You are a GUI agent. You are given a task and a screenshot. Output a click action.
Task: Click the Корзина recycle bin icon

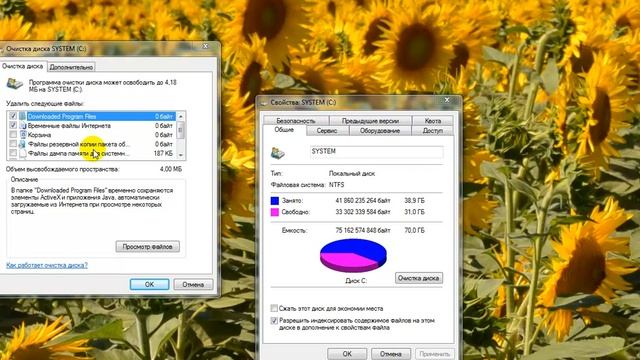pyautogui.click(x=22, y=135)
